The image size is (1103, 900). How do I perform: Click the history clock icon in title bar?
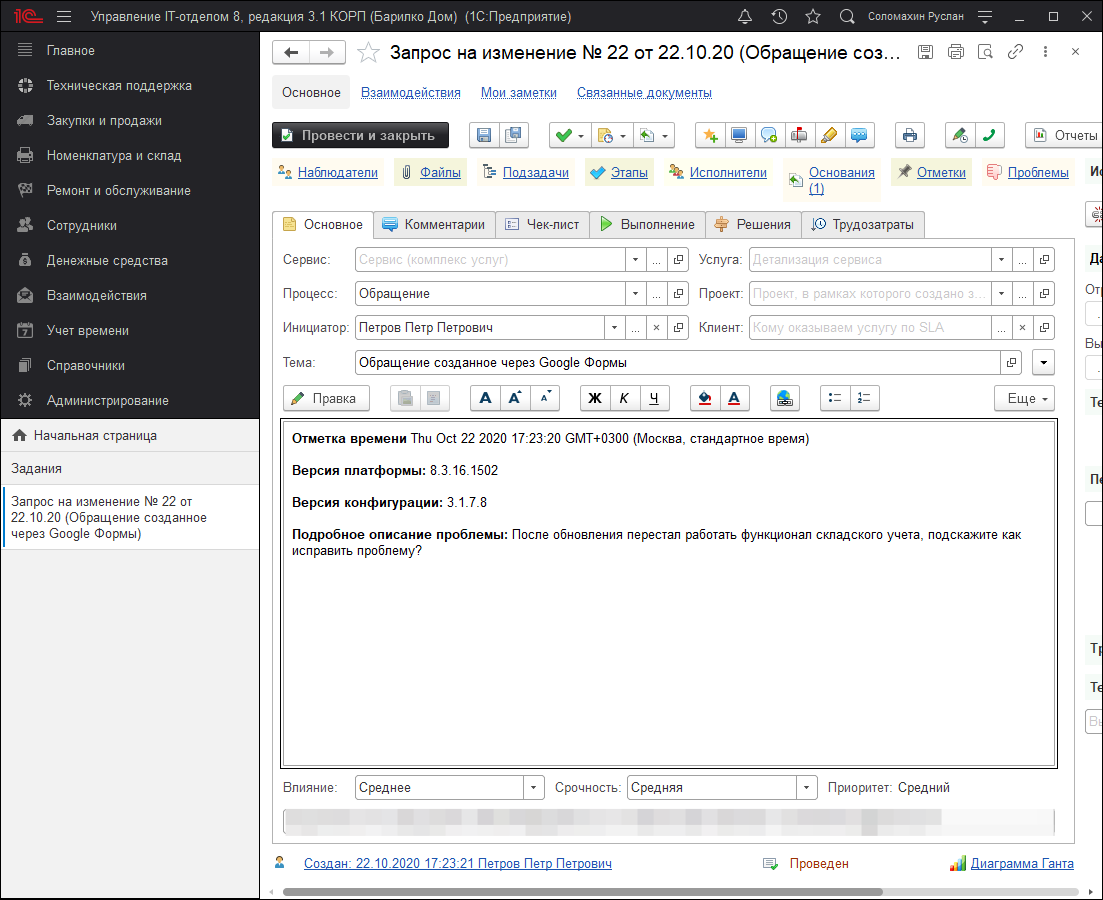(x=779, y=17)
